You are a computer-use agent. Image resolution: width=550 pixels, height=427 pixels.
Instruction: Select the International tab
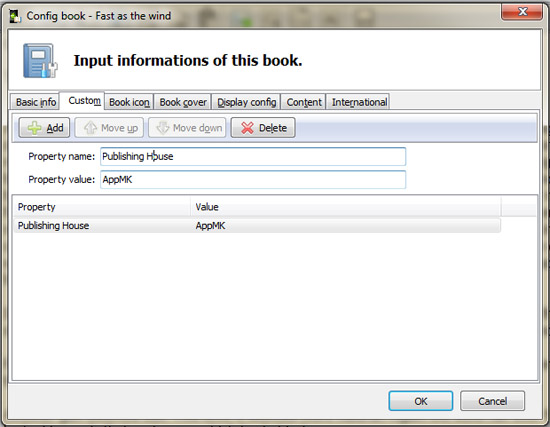(359, 102)
